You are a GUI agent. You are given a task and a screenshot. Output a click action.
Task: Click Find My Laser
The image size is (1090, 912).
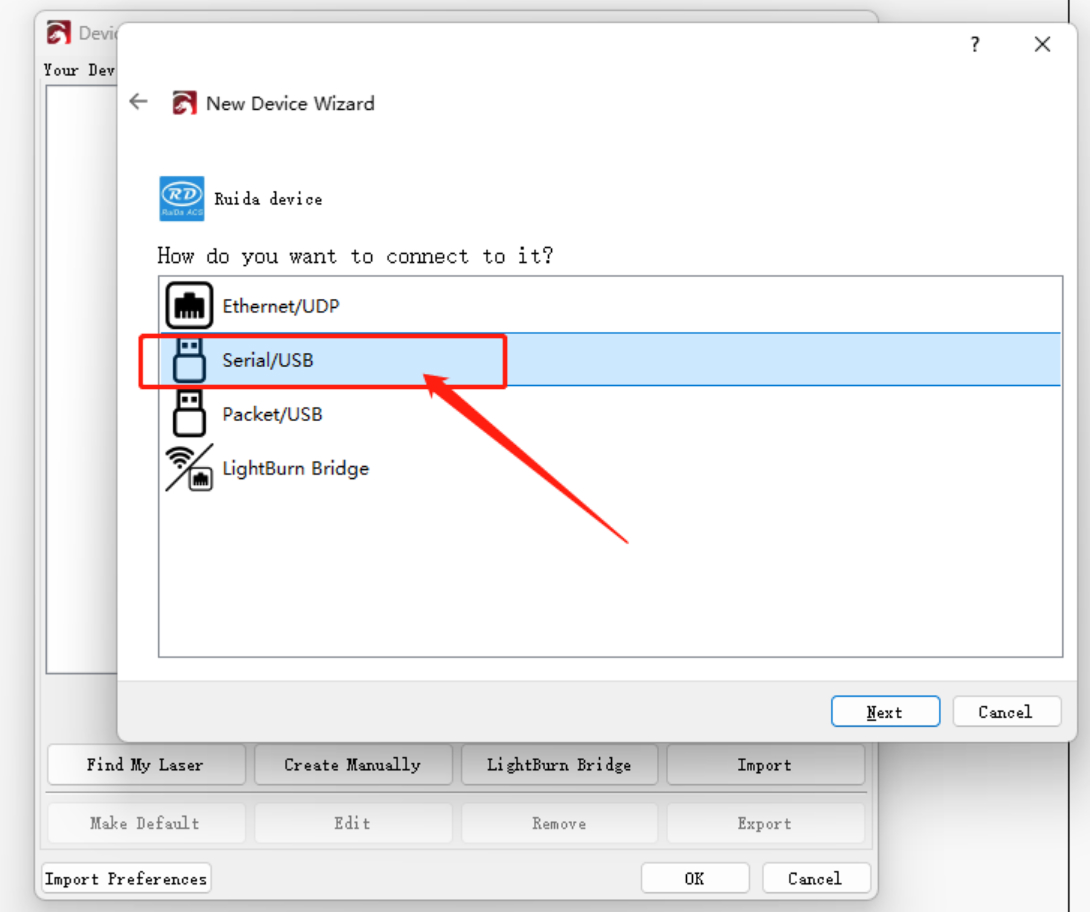pos(146,764)
